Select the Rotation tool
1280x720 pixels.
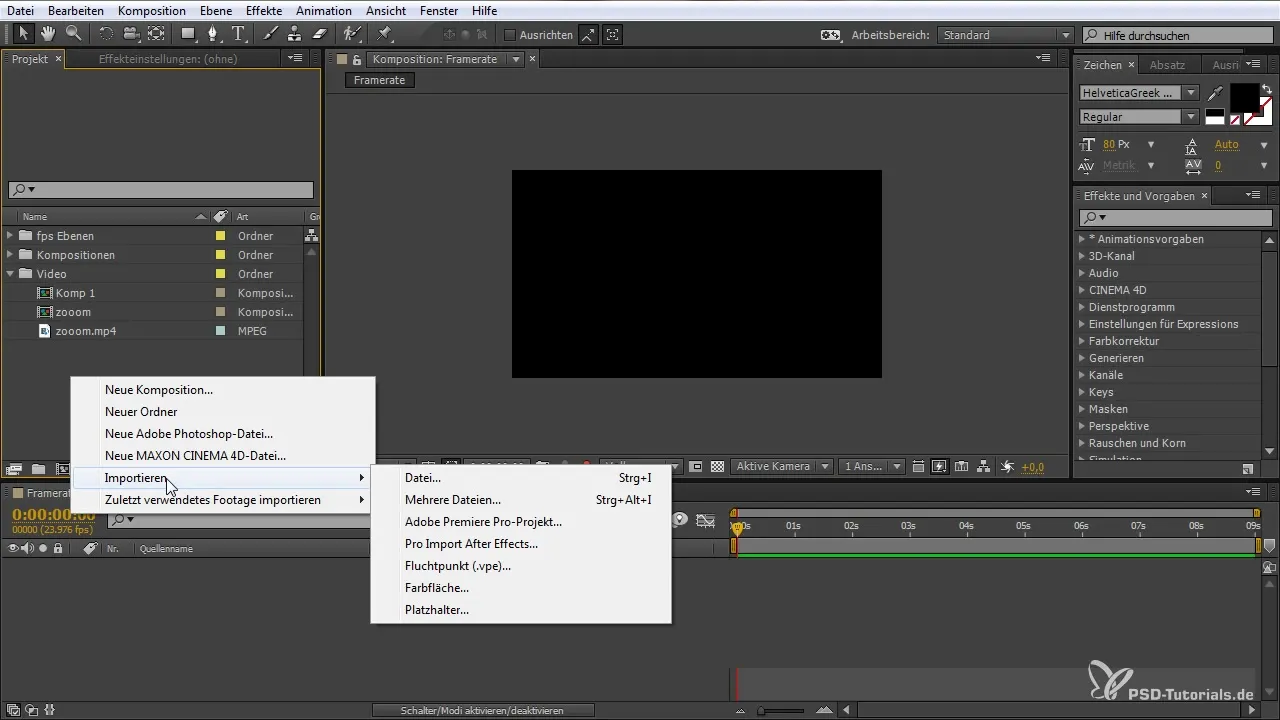[106, 34]
